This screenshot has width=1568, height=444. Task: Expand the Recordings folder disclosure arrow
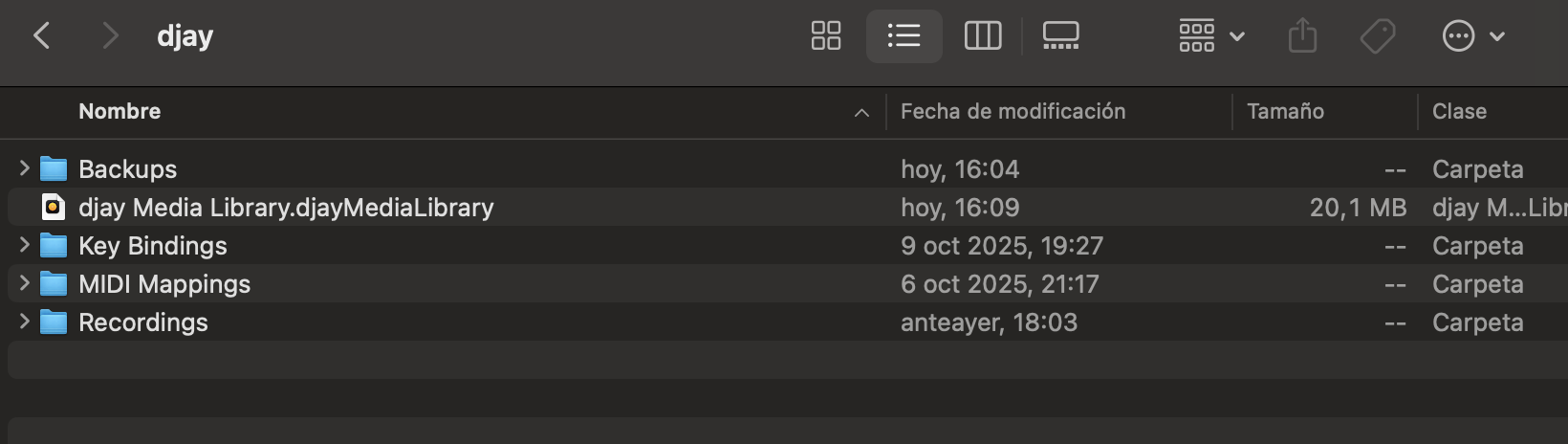pos(25,322)
